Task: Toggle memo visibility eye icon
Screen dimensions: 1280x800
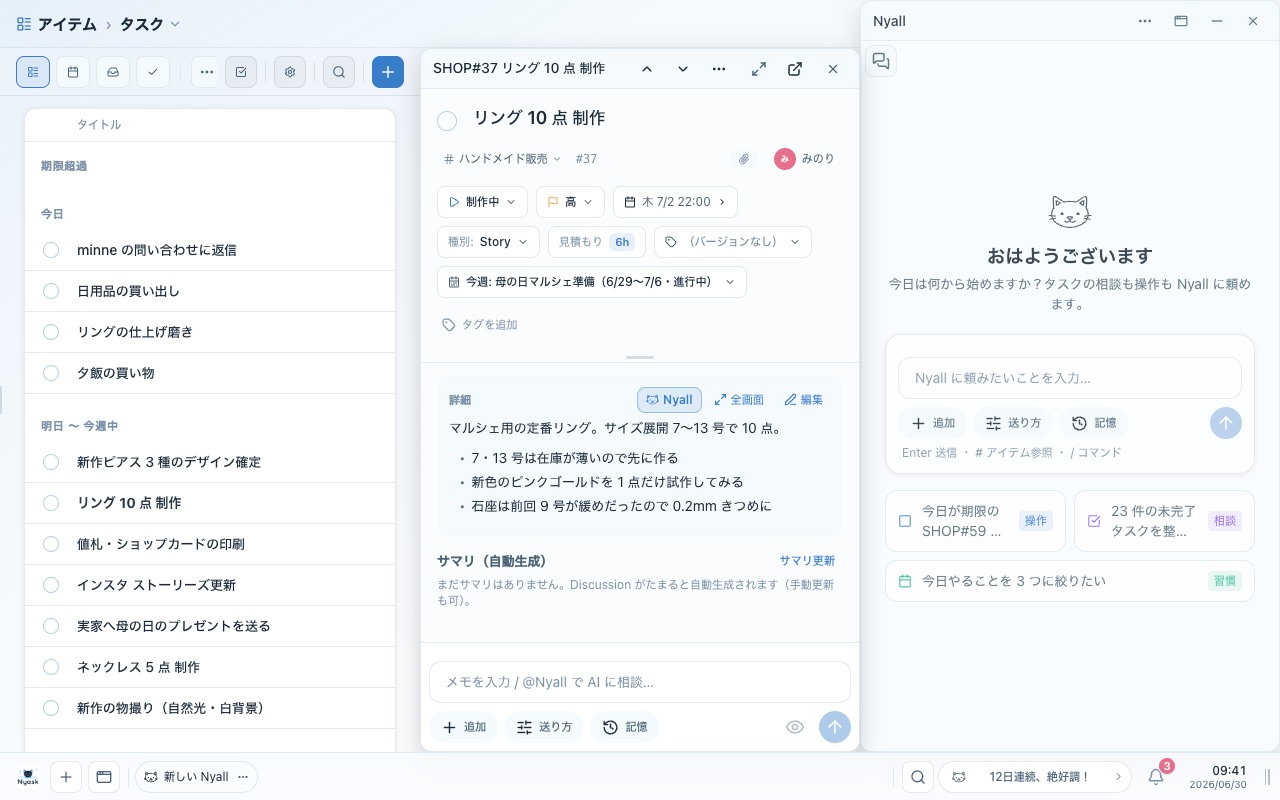Action: (795, 727)
